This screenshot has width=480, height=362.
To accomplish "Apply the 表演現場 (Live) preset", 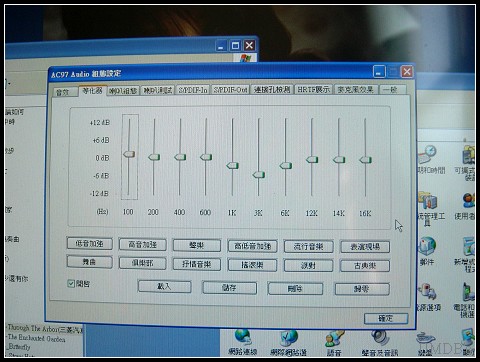I will pos(365,247).
